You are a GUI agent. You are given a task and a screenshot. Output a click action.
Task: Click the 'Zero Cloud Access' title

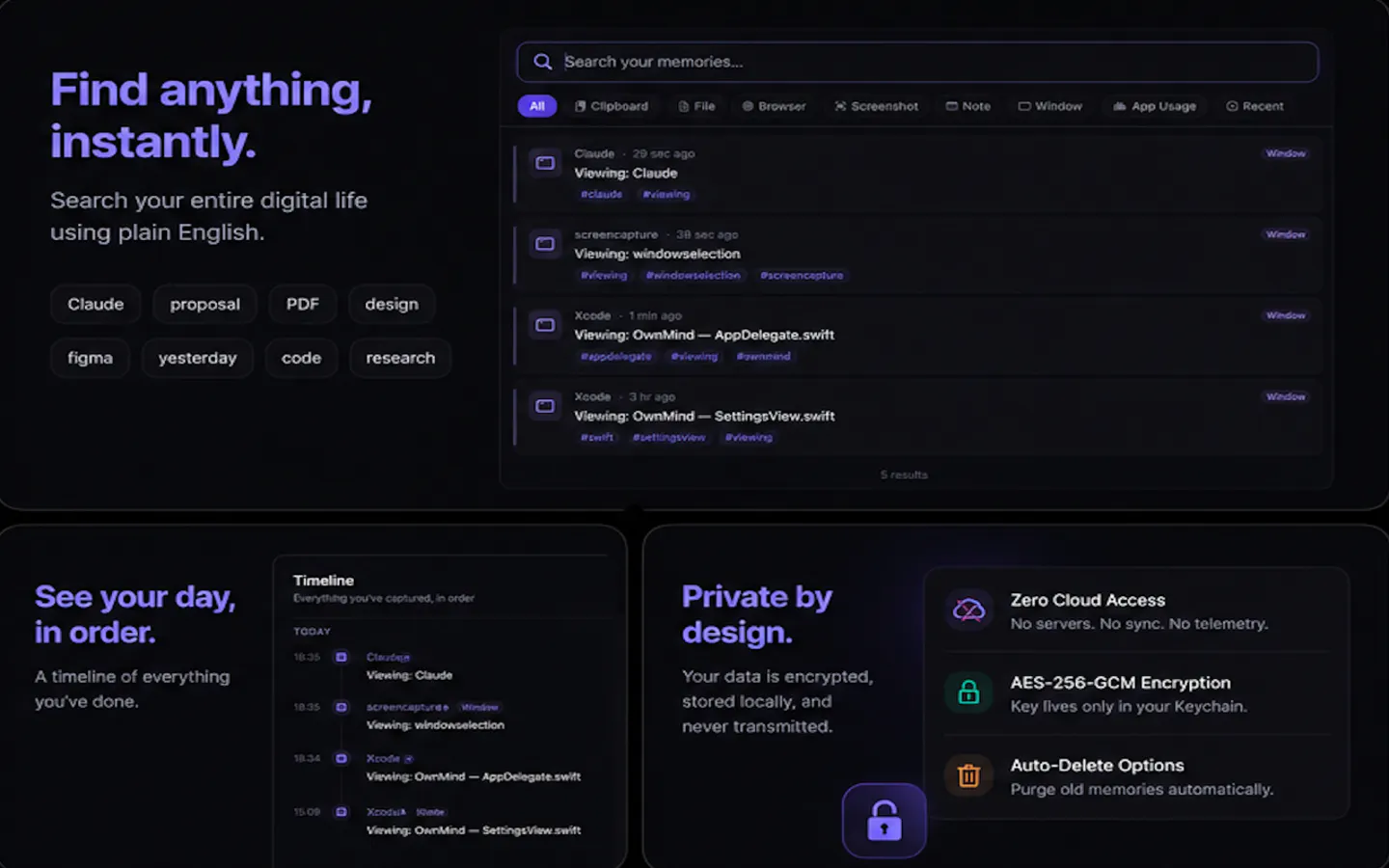[x=1088, y=600]
